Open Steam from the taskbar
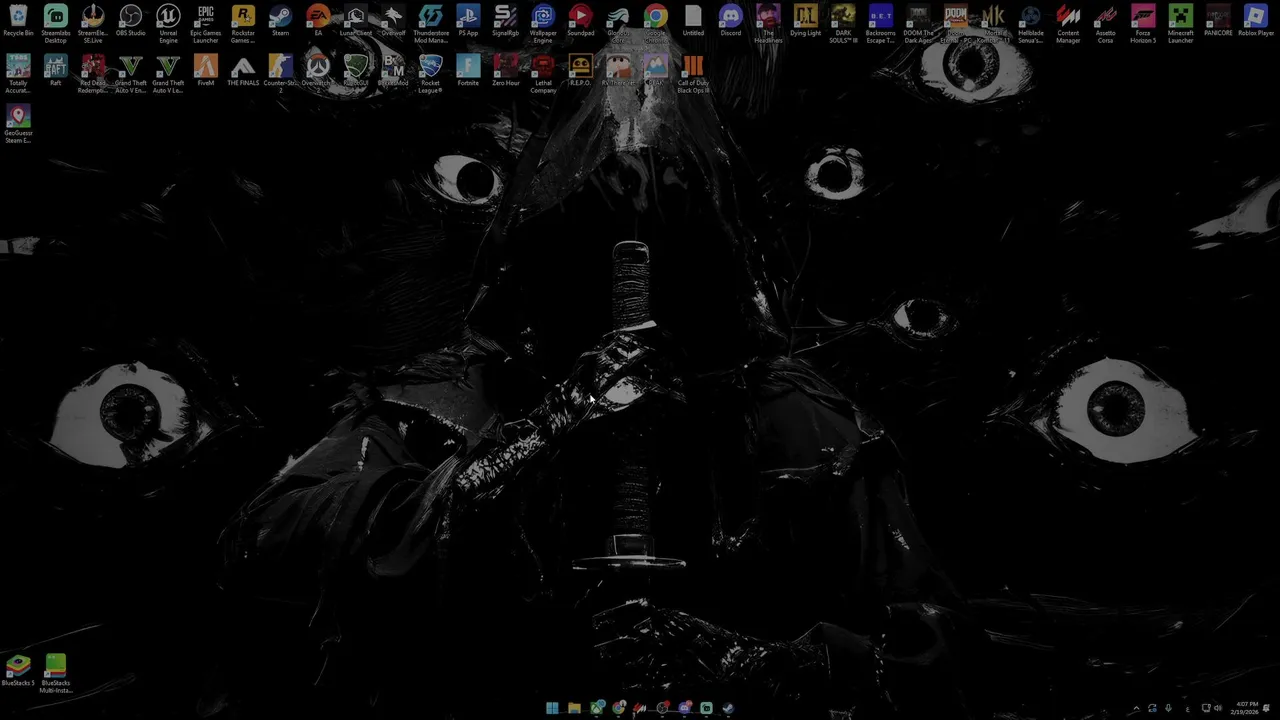Viewport: 1280px width, 720px height. [728, 708]
